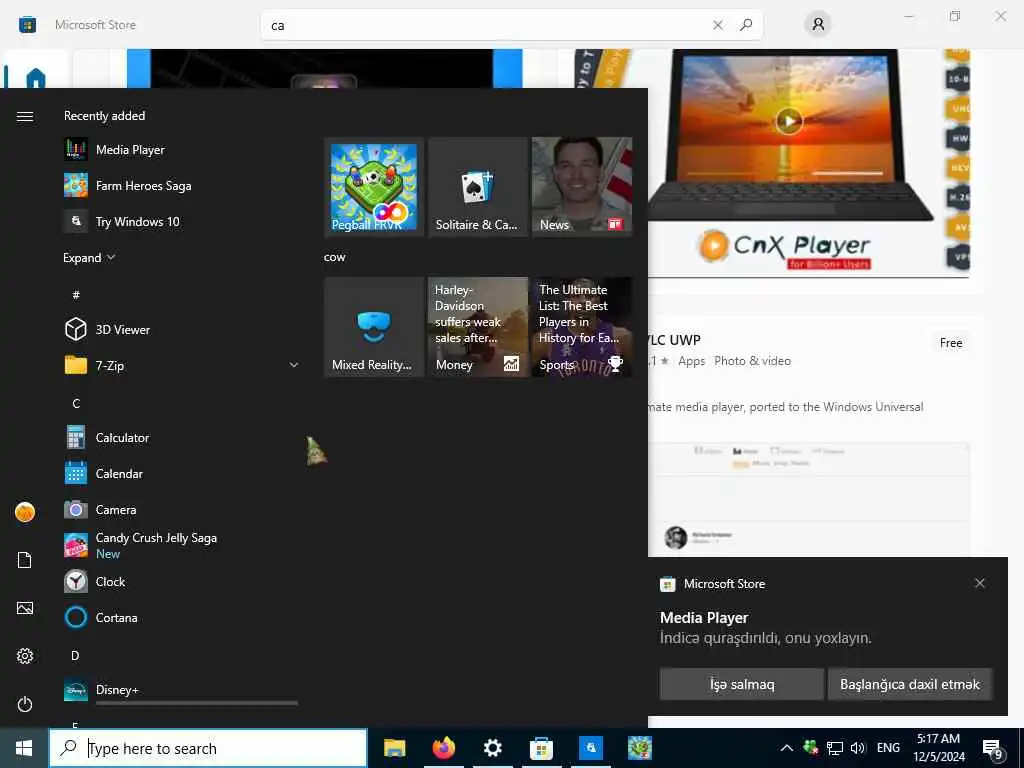This screenshot has height=768, width=1024.
Task: Open the News live tile
Action: (581, 187)
